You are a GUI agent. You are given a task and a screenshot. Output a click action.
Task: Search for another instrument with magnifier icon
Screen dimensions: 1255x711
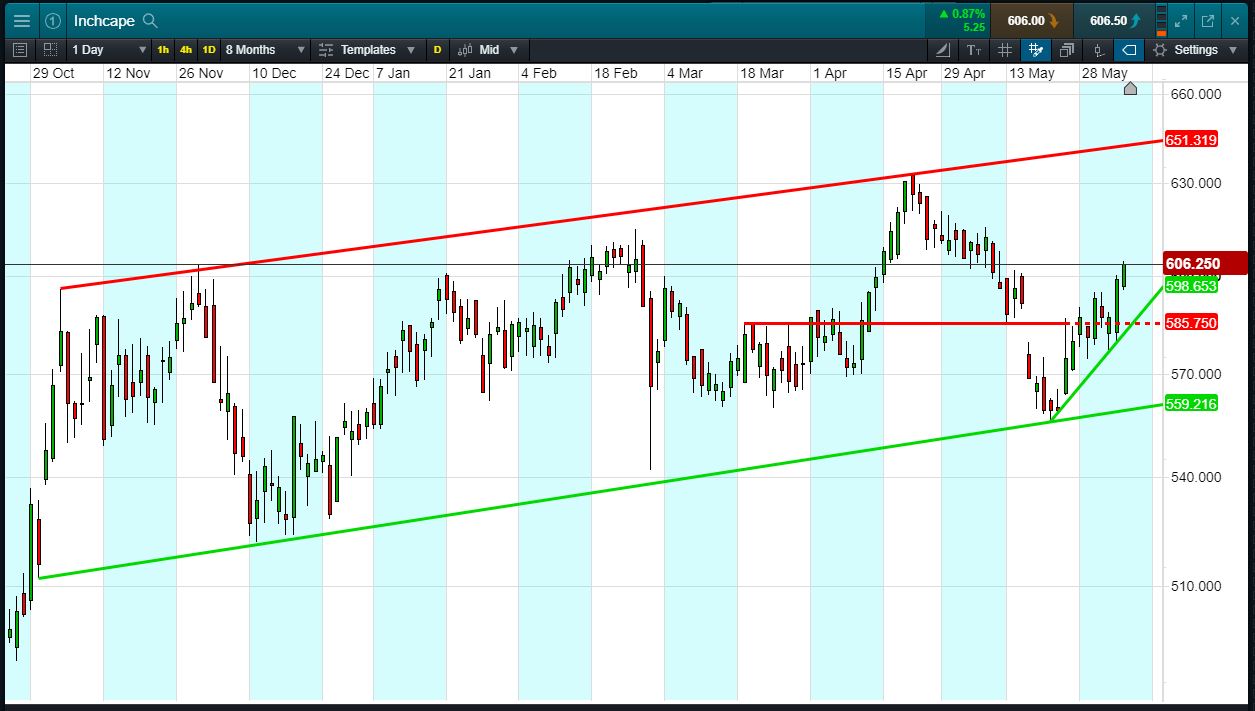pyautogui.click(x=150, y=20)
